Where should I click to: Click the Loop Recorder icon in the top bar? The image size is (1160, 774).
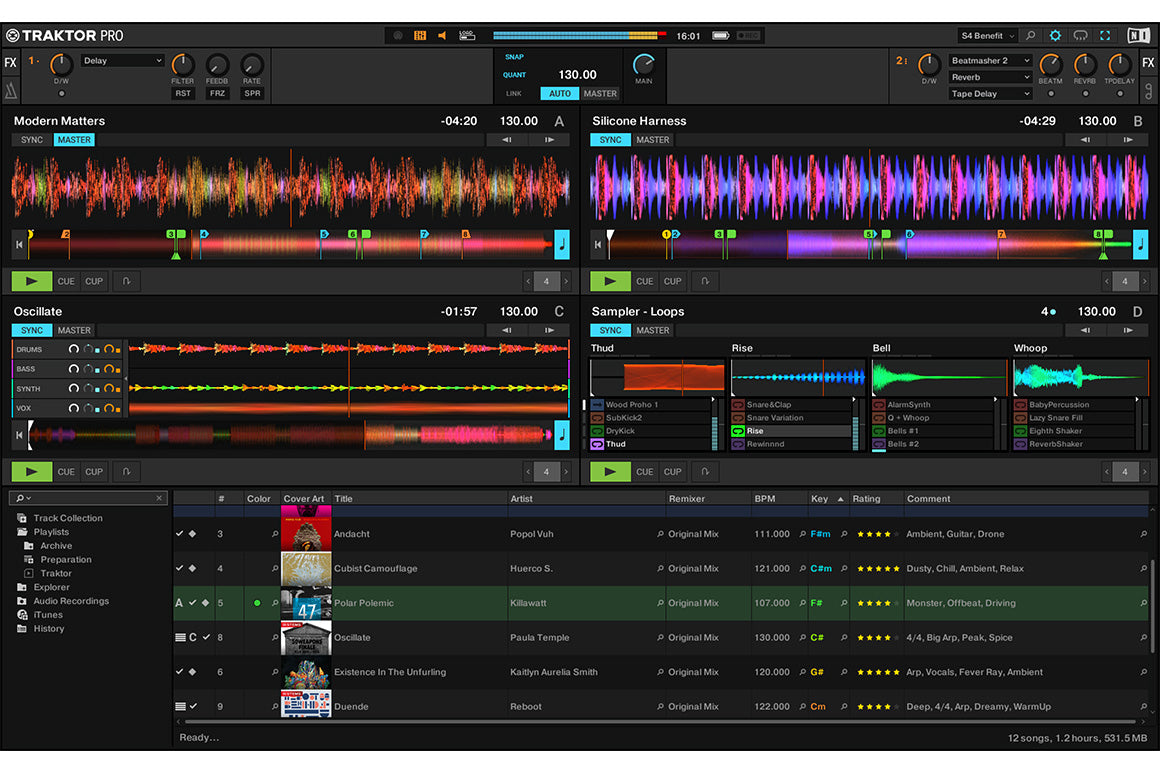(466, 34)
